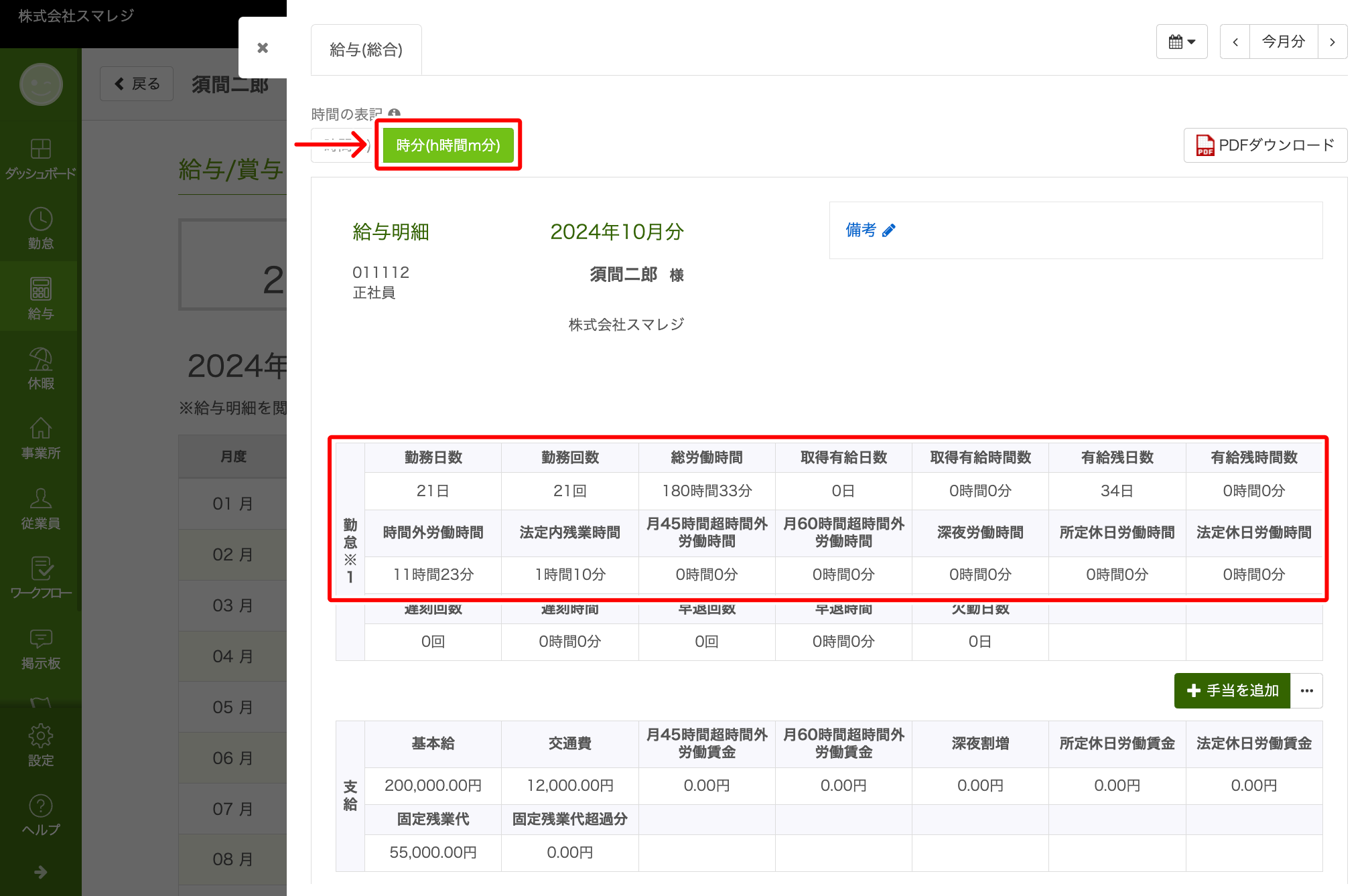1372x896 pixels.
Task: Download the payslip PDF
Action: click(1265, 145)
